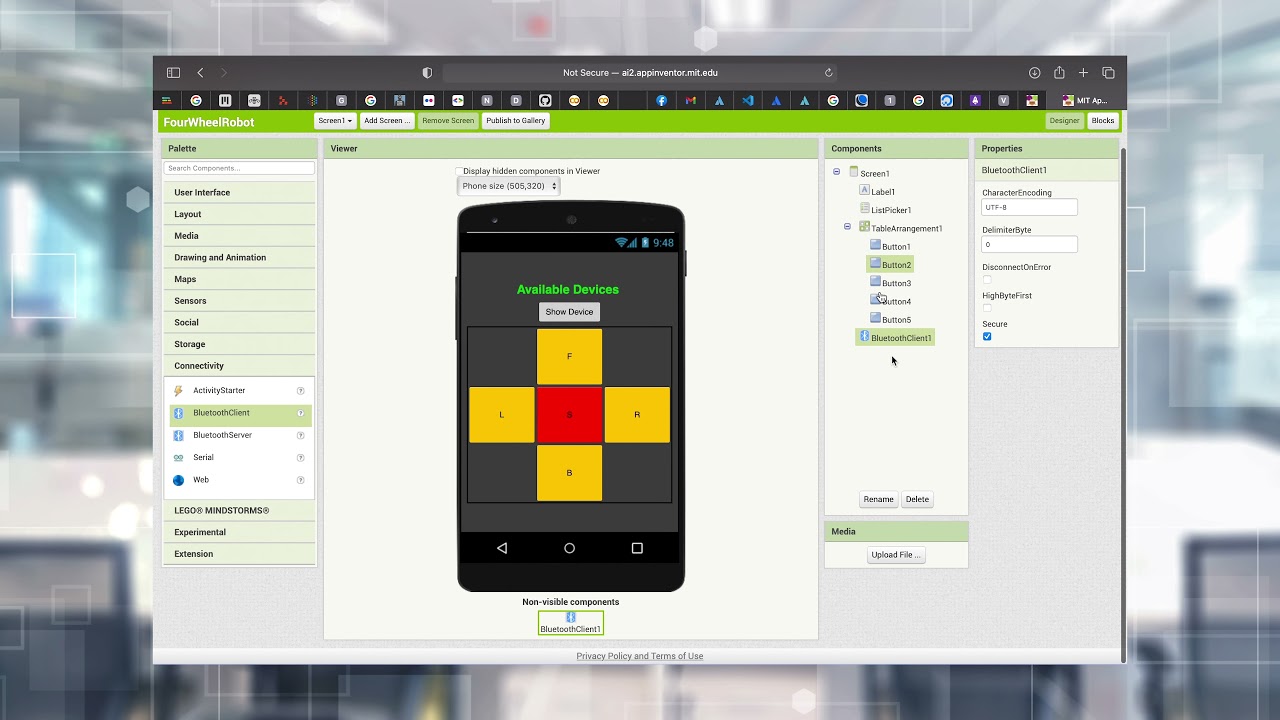Select Button3 in component tree
The width and height of the screenshot is (1280, 720).
coord(890,283)
